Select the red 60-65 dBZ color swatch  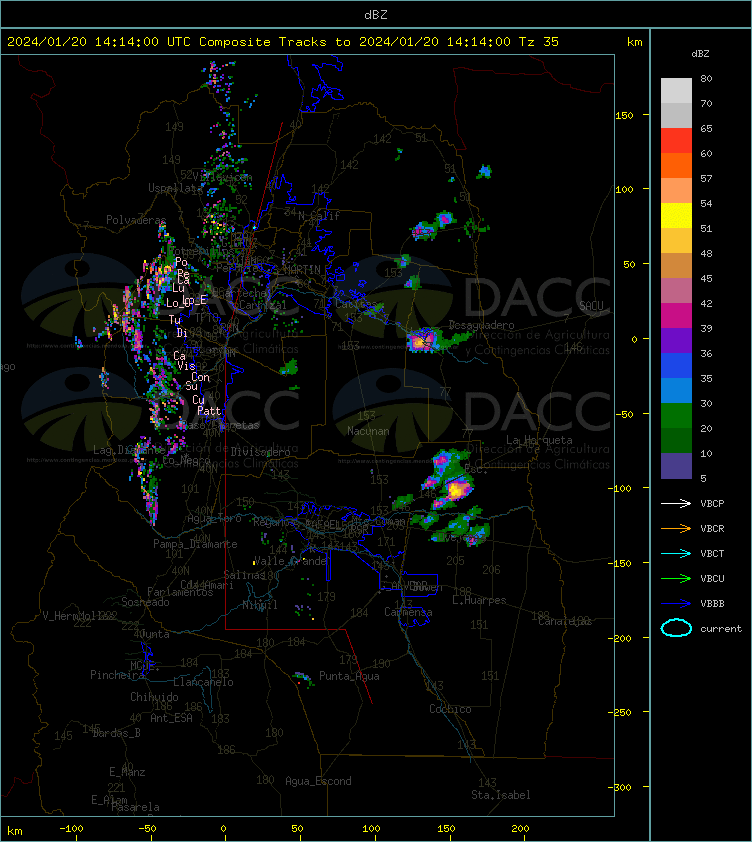(x=676, y=140)
